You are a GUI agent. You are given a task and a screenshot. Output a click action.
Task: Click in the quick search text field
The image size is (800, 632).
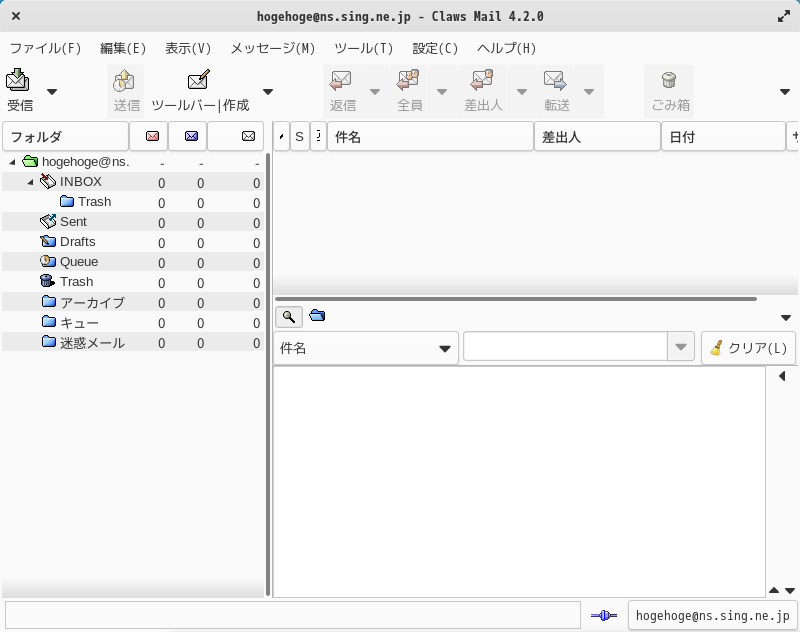(x=565, y=347)
